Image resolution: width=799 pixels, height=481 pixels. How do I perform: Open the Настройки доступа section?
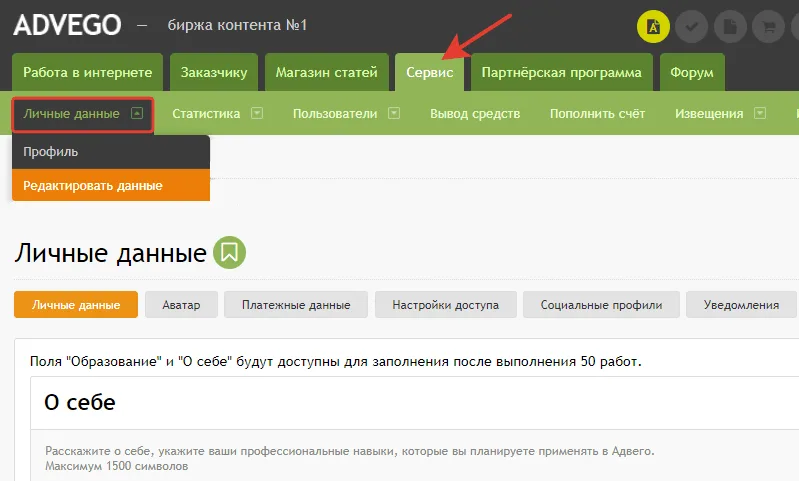[x=446, y=305]
